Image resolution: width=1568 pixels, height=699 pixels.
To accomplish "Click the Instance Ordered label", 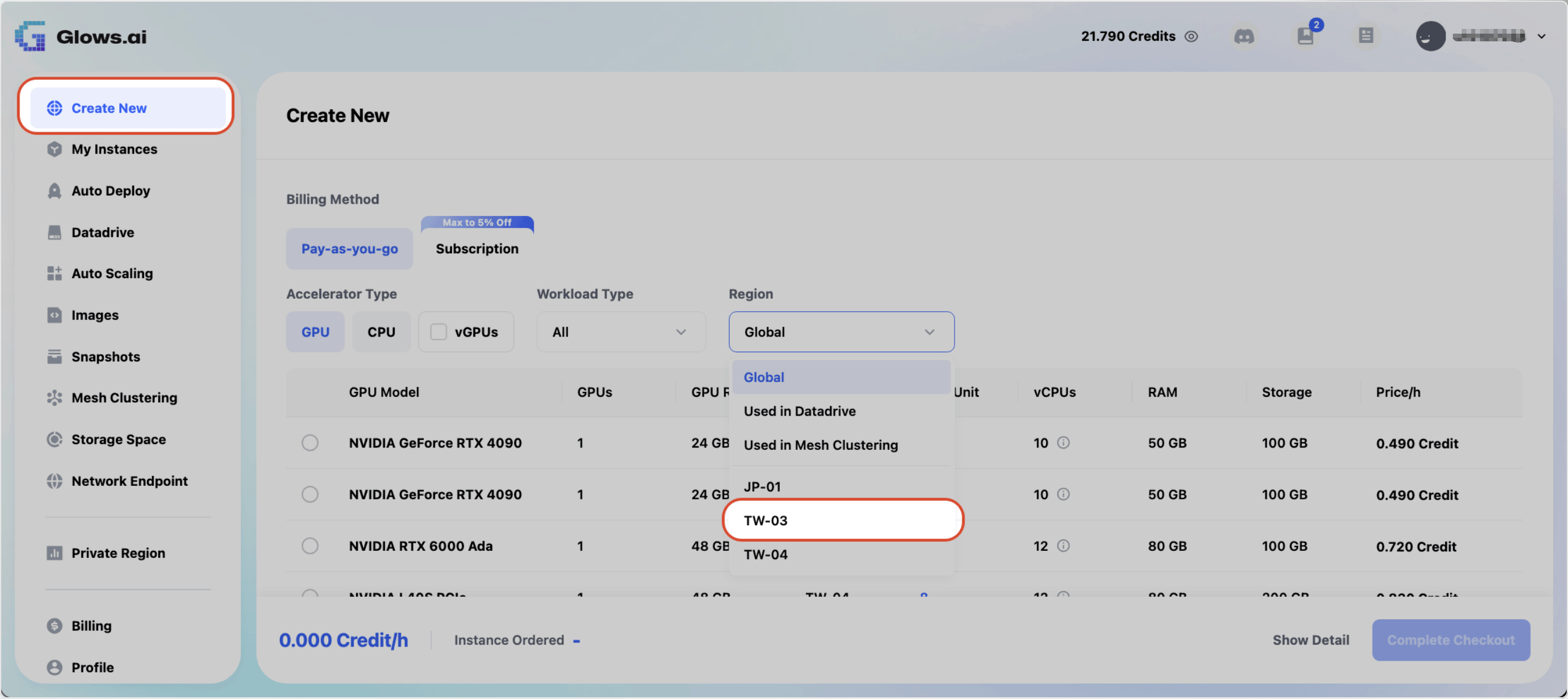I will pos(509,640).
